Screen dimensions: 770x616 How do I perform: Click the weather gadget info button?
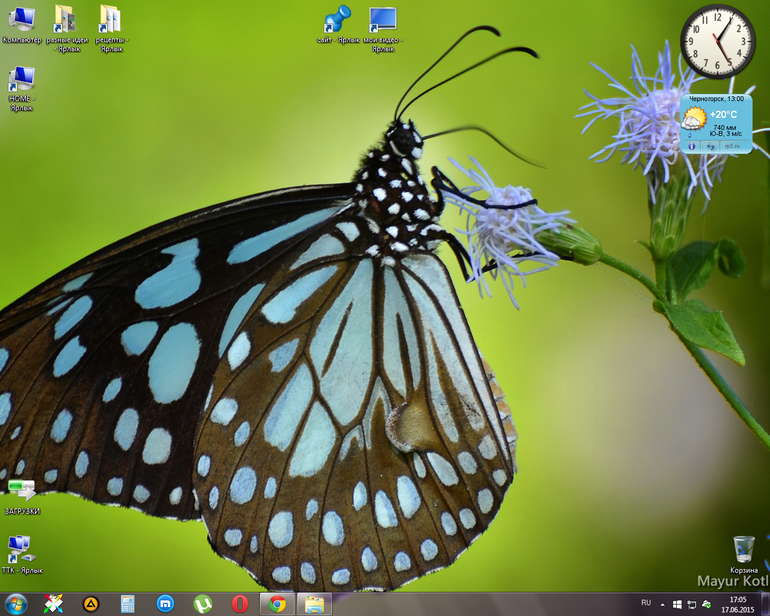[x=690, y=146]
